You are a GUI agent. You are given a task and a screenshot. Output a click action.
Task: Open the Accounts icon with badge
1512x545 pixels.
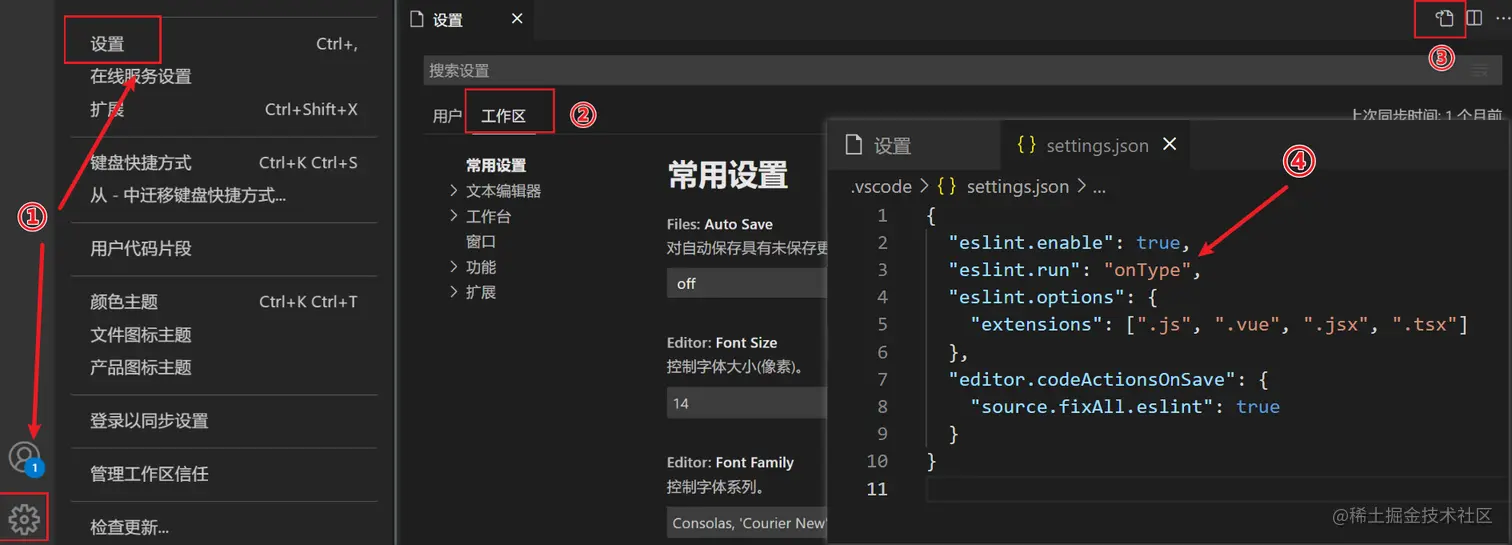click(25, 458)
